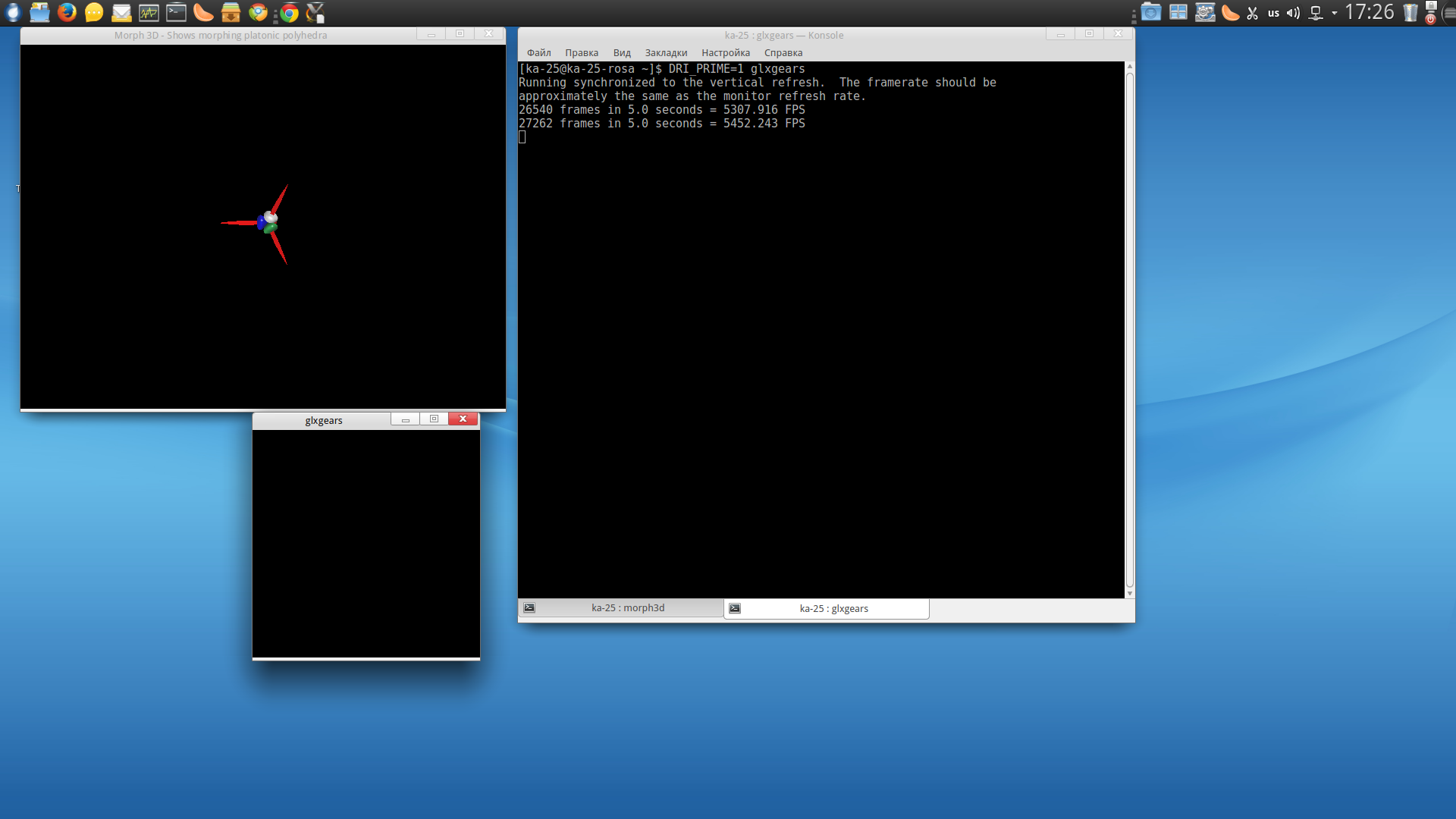Open the network connection tray icon

tap(1316, 13)
